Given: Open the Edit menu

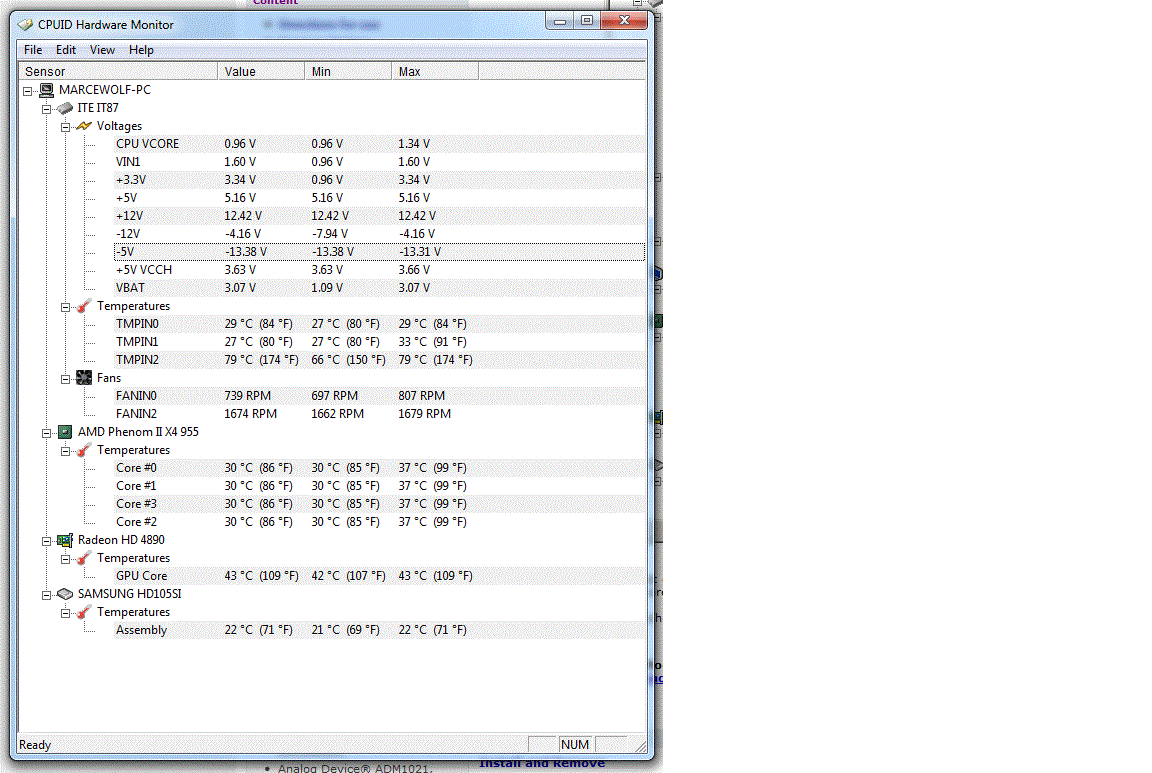Looking at the screenshot, I should [66, 50].
